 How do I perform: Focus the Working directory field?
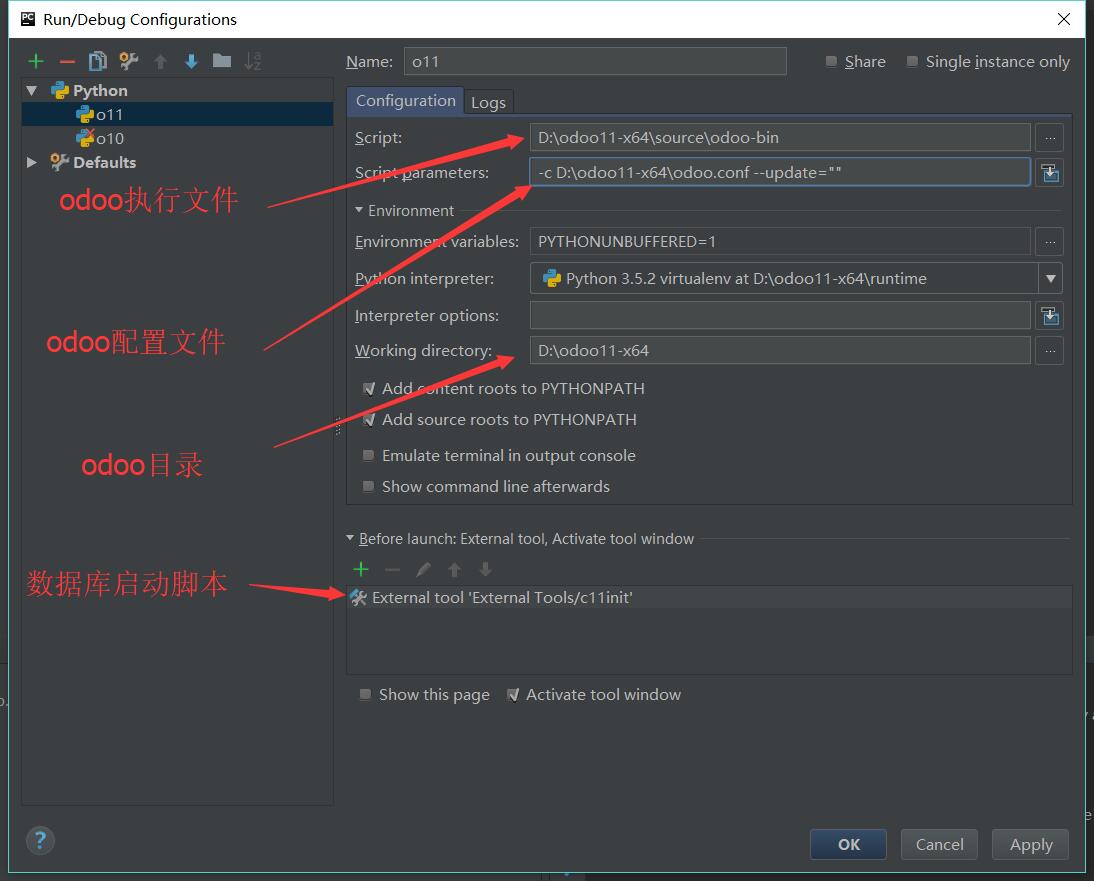coord(780,350)
